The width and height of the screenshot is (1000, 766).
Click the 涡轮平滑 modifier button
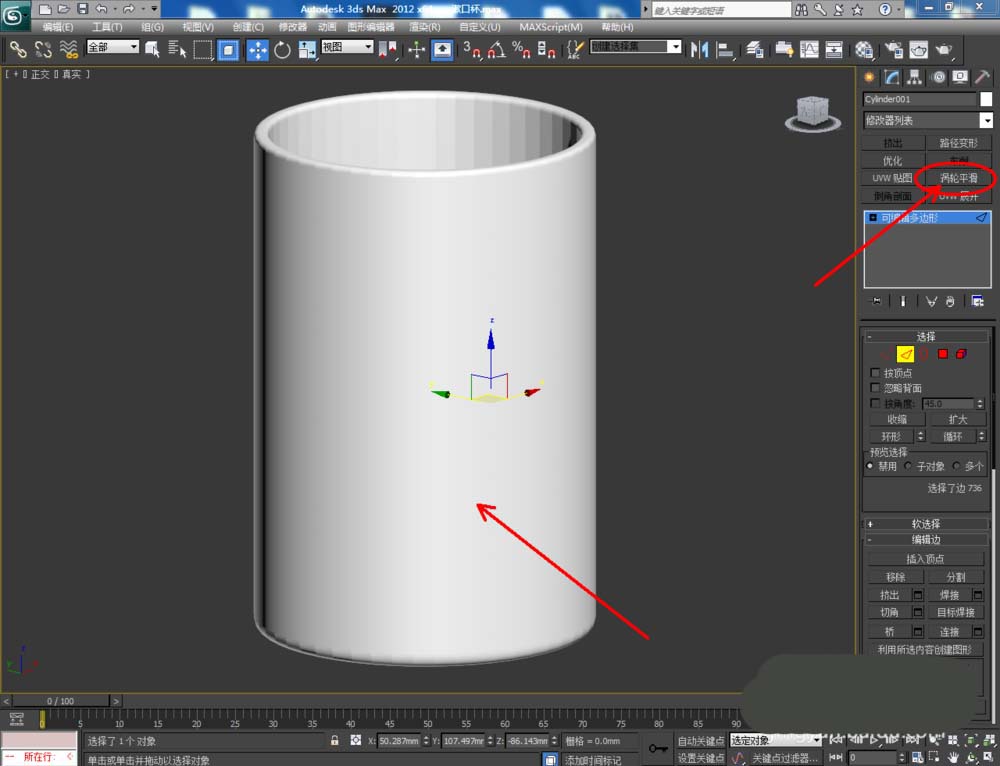958,178
